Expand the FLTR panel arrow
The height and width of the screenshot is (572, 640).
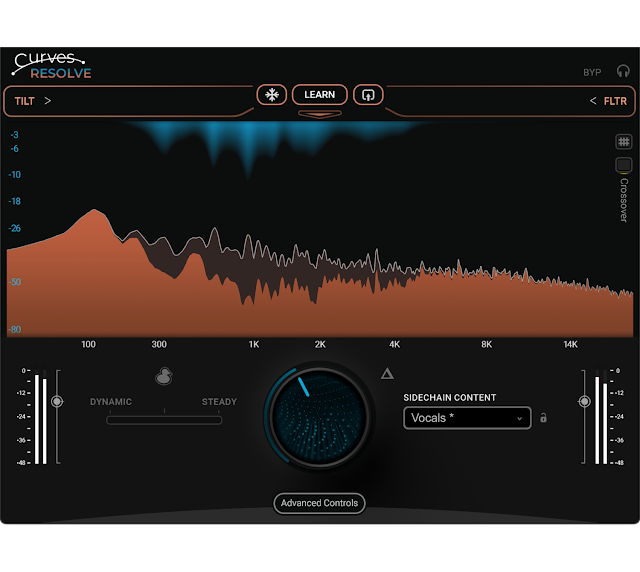point(593,101)
